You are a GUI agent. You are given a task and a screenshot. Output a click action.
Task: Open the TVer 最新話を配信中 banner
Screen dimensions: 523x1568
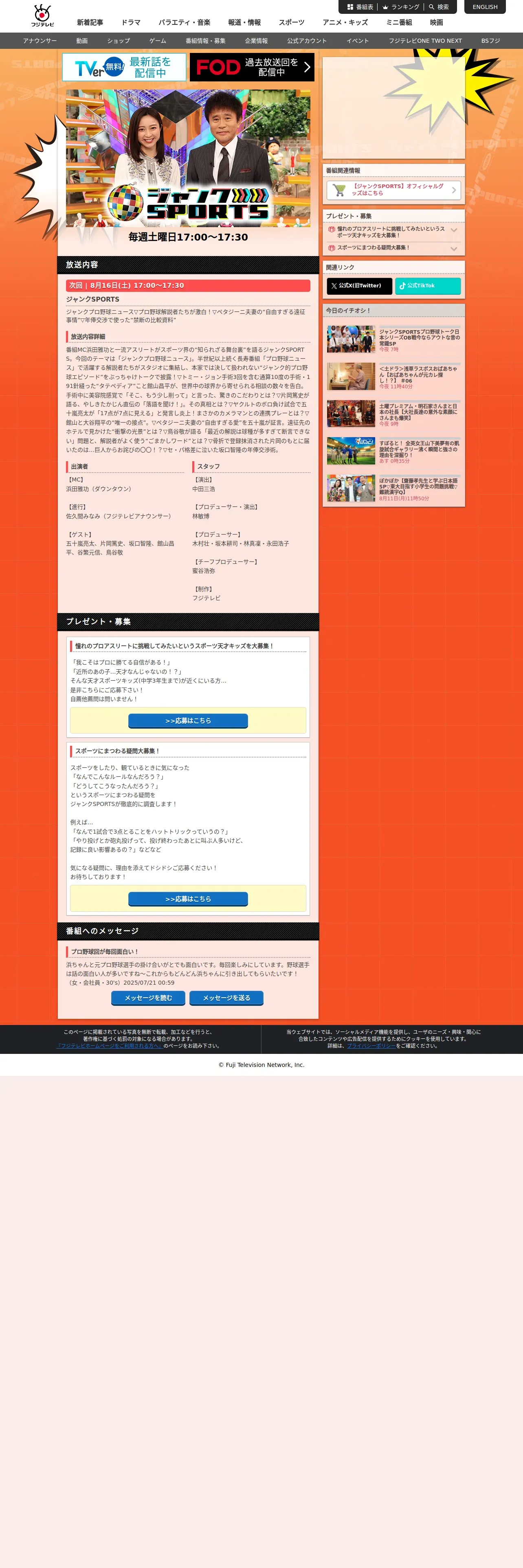pos(124,67)
